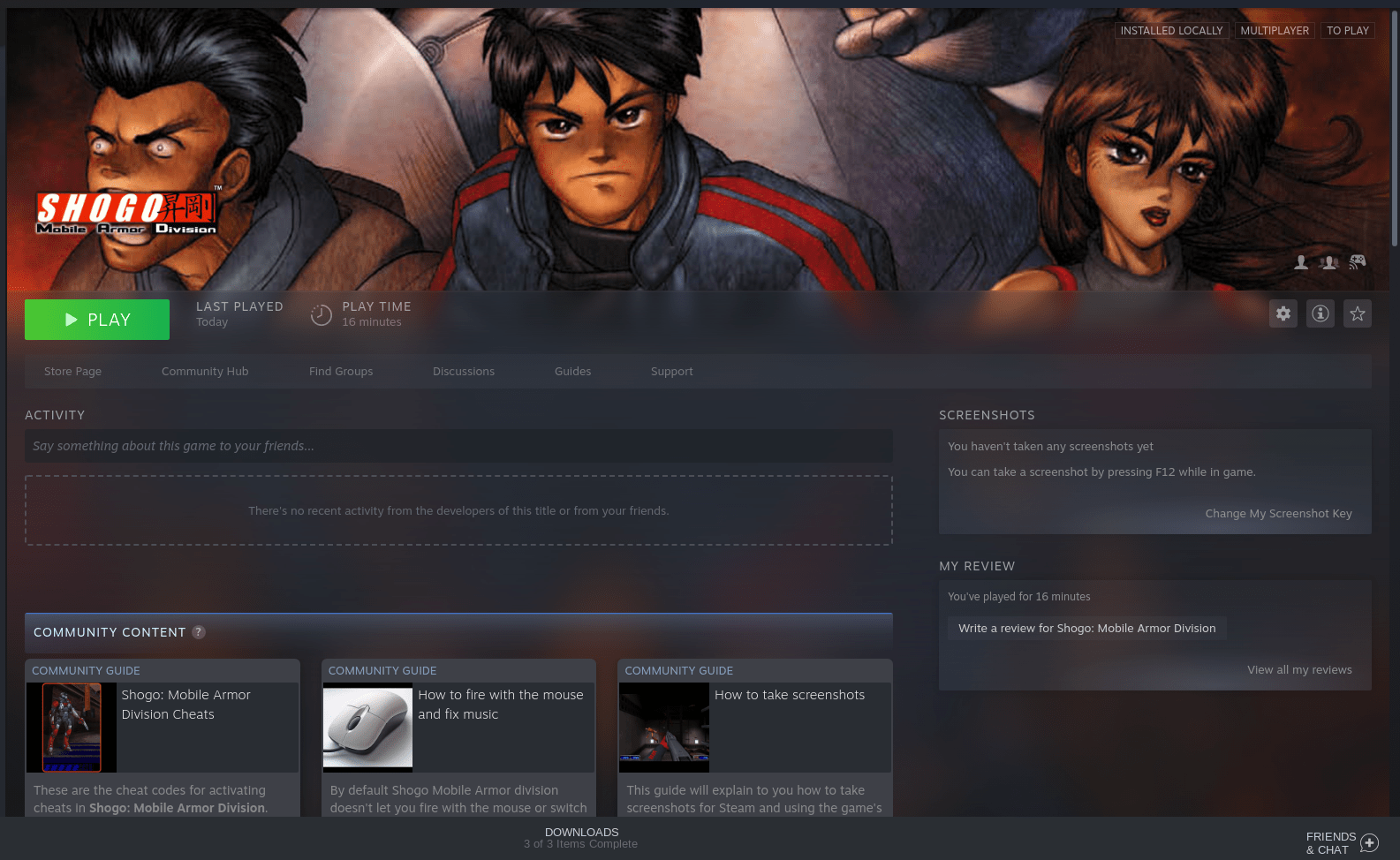1400x860 pixels.
Task: Click the '16 minutes' play time value
Action: (x=372, y=322)
